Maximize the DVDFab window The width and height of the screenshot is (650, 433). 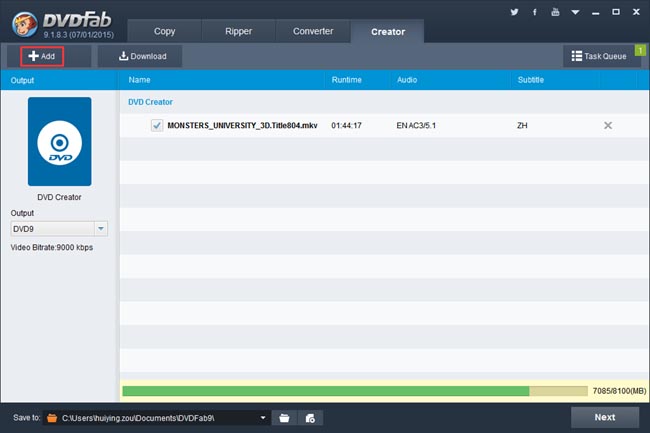coord(616,12)
